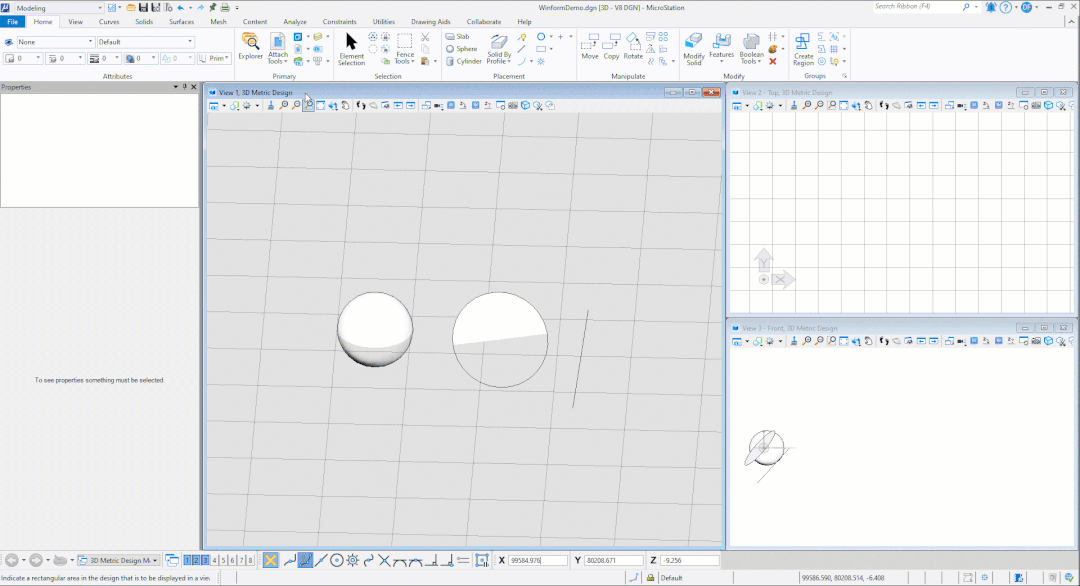1080x586 pixels.
Task: Click the Back arrow in bottom toolbar
Action: point(12,560)
